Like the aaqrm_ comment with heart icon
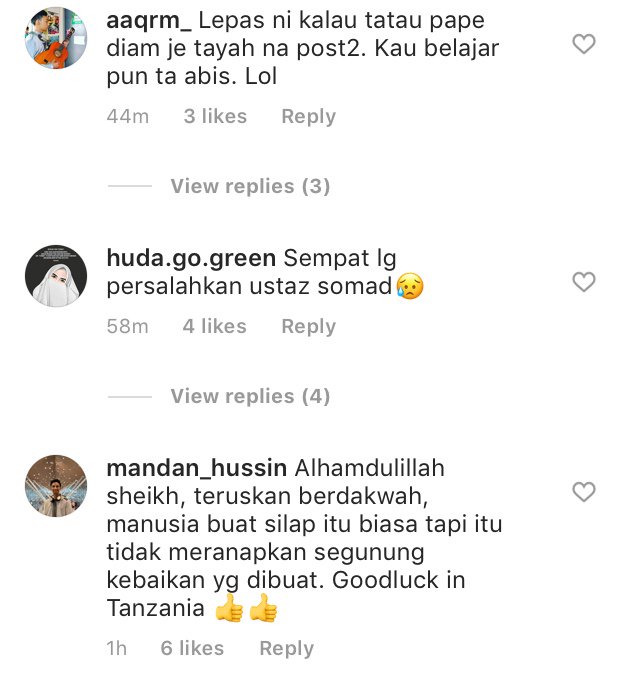This screenshot has width=640, height=686. pos(584,44)
